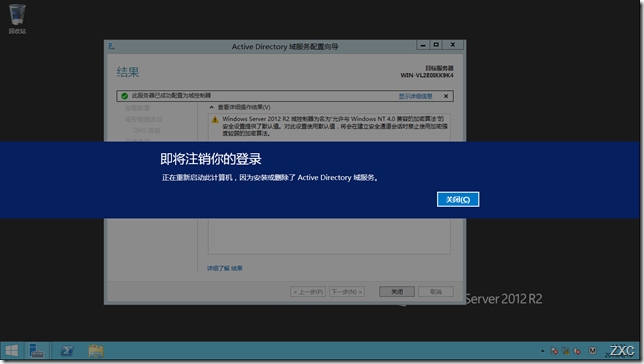Click the input method M tray icon

click(592, 351)
